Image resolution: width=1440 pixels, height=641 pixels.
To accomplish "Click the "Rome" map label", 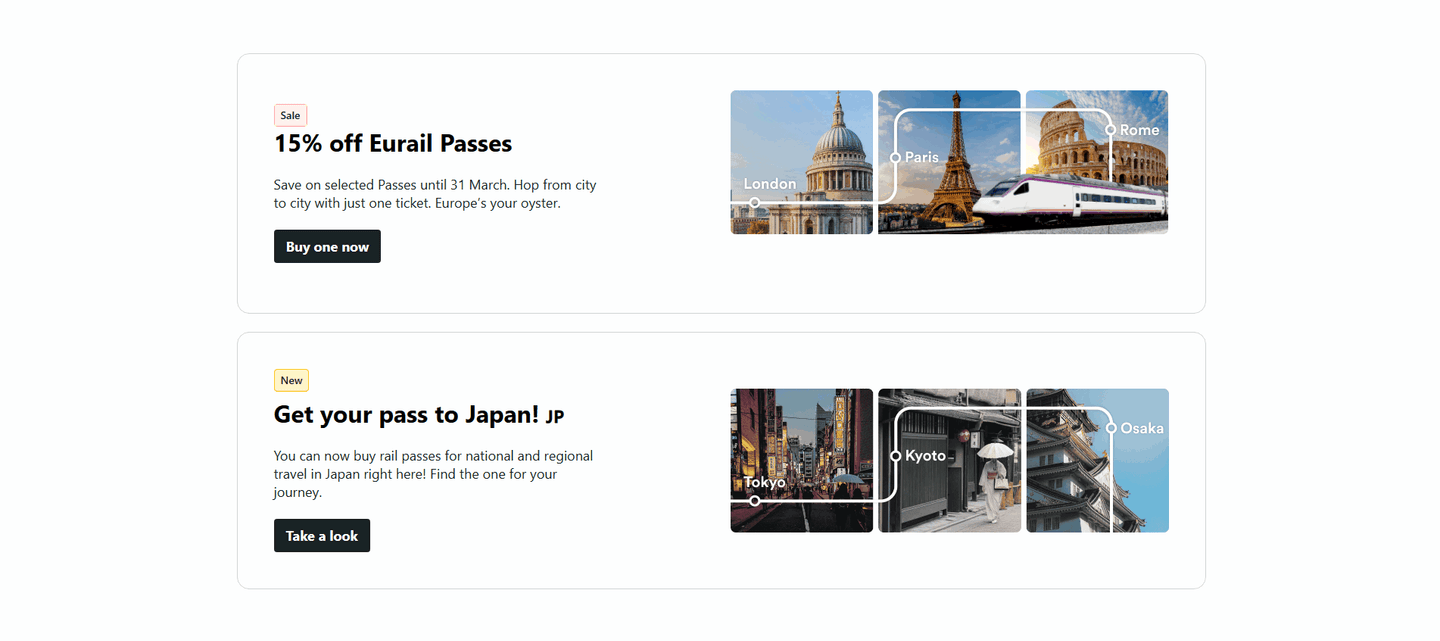I will pyautogui.click(x=1140, y=130).
